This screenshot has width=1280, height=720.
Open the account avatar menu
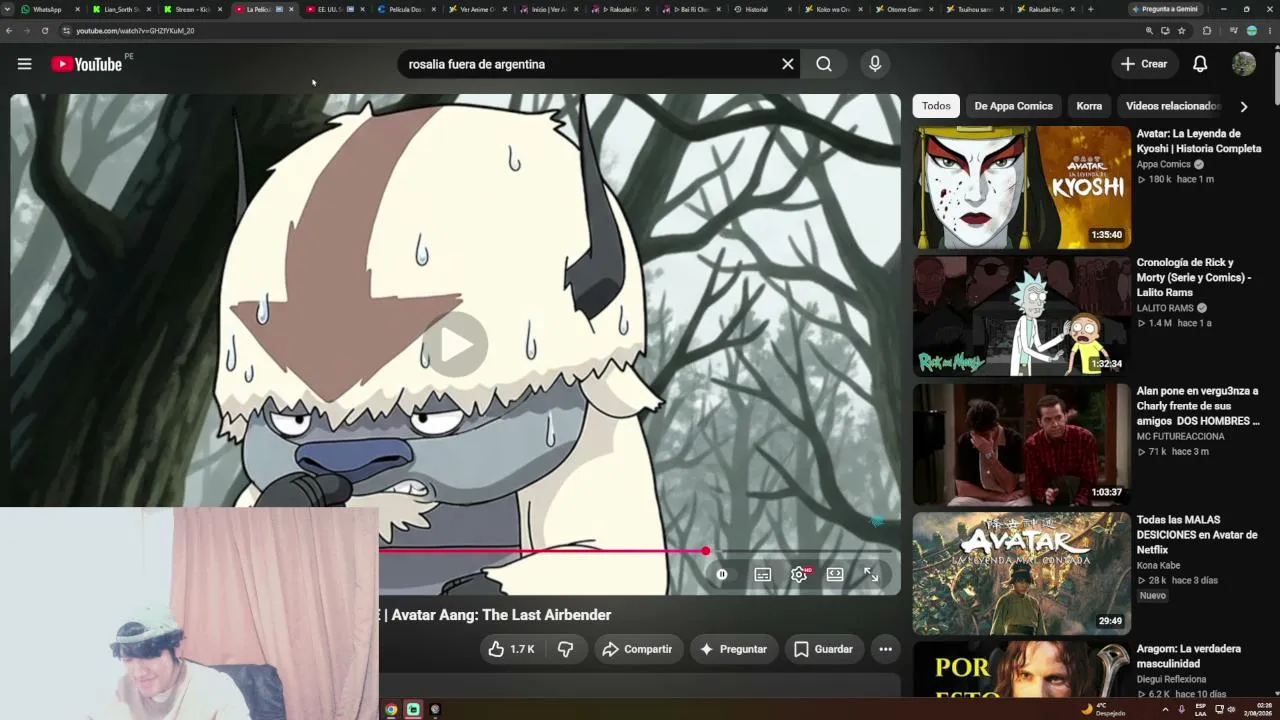tap(1244, 64)
